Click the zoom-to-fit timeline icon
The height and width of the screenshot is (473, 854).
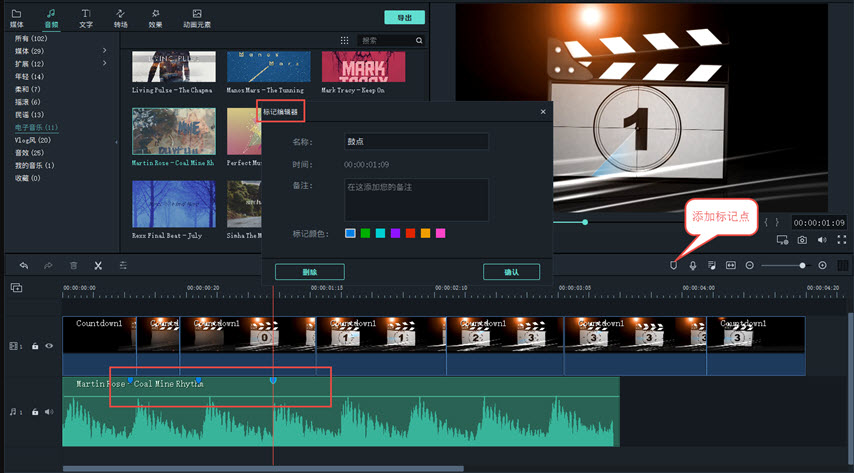pyautogui.click(x=731, y=265)
